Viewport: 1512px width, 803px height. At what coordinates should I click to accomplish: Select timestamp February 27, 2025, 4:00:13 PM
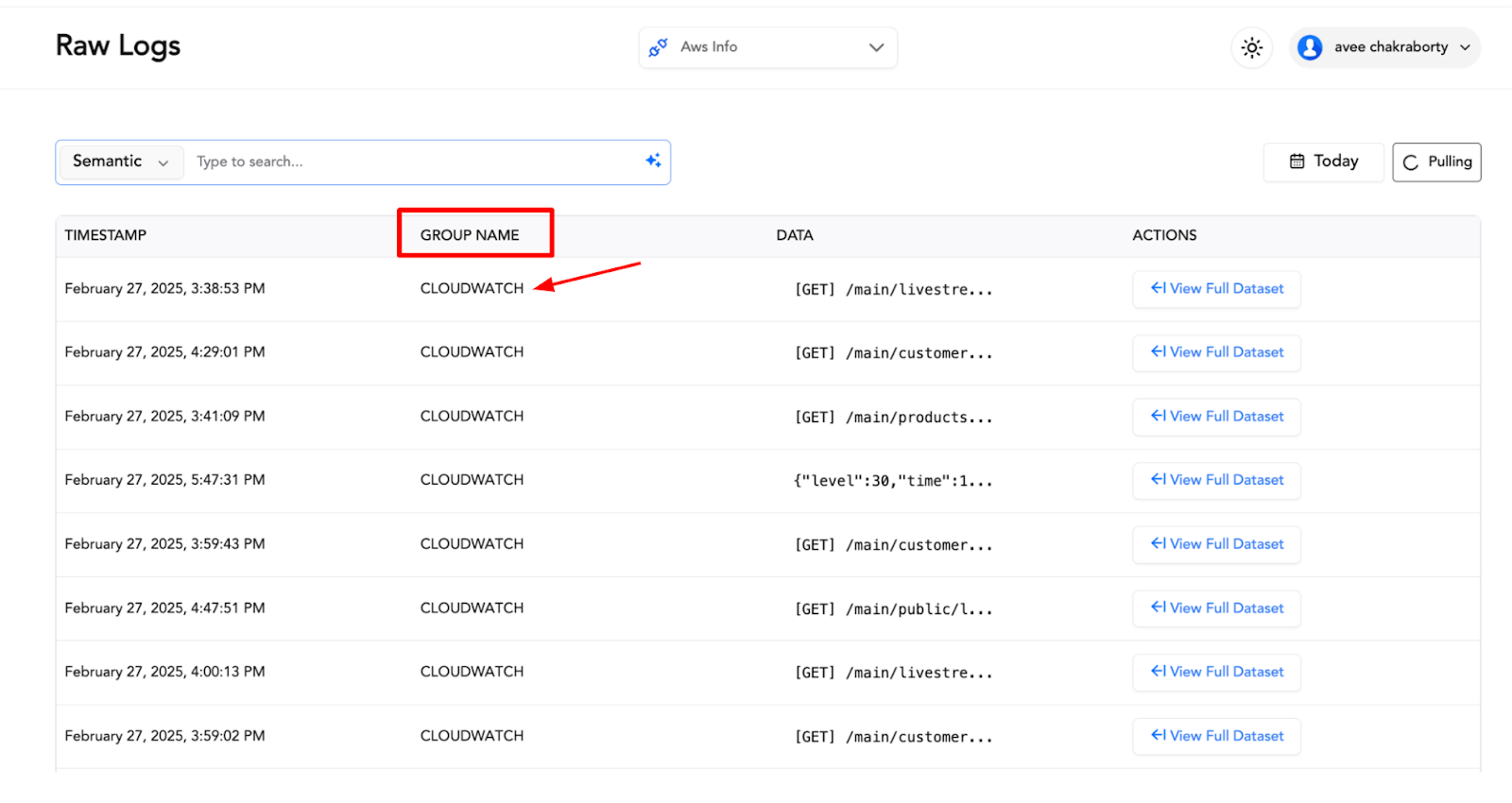pyautogui.click(x=164, y=672)
